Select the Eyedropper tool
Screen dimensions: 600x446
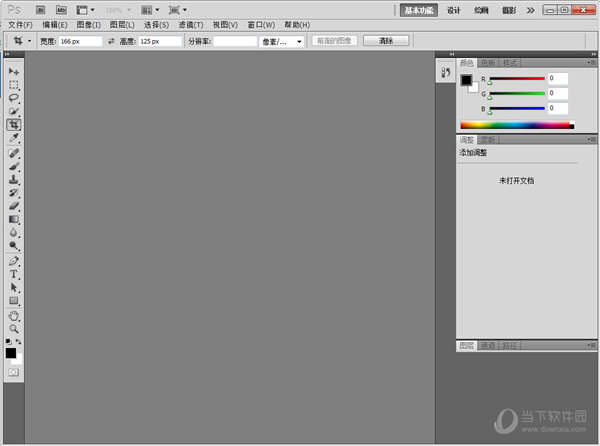click(14, 138)
